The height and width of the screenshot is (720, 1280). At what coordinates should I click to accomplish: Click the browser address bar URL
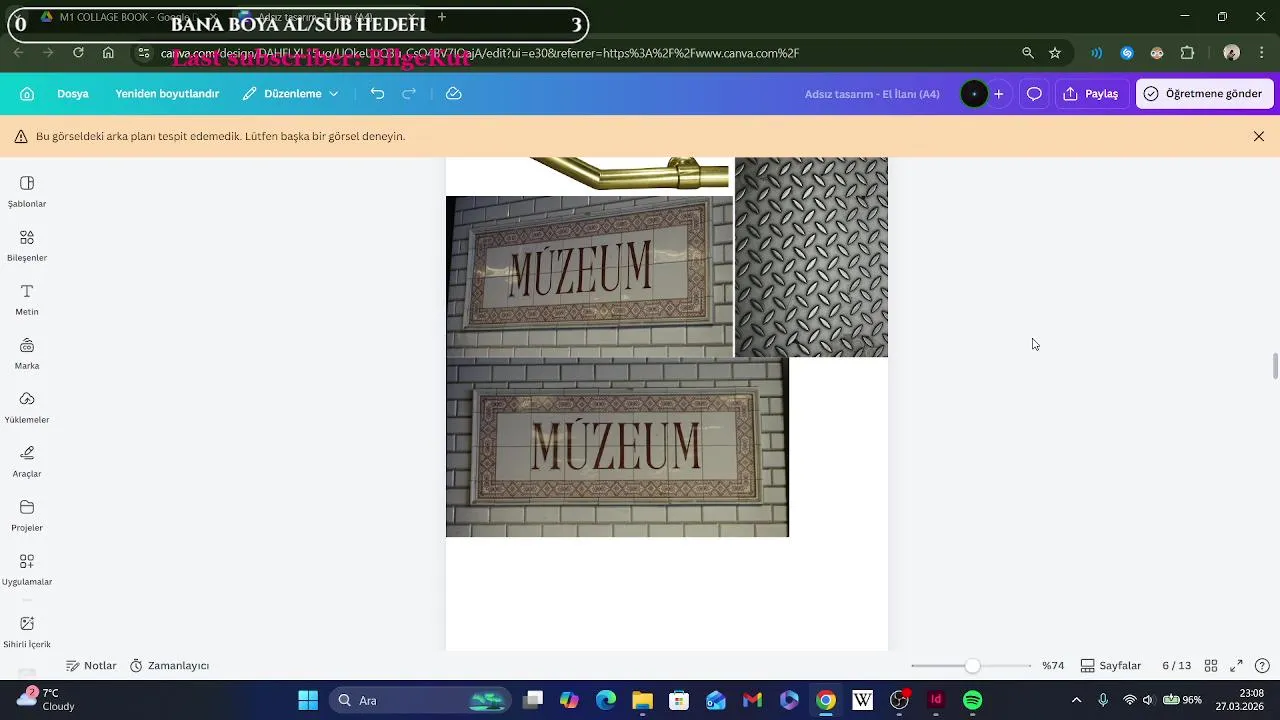click(x=480, y=53)
